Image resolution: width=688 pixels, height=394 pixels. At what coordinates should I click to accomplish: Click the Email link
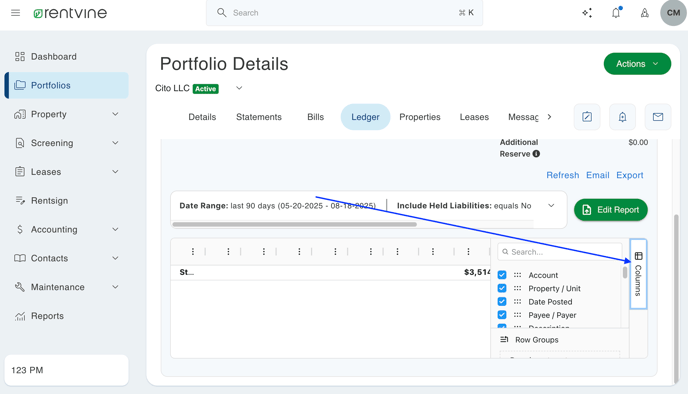(x=598, y=175)
